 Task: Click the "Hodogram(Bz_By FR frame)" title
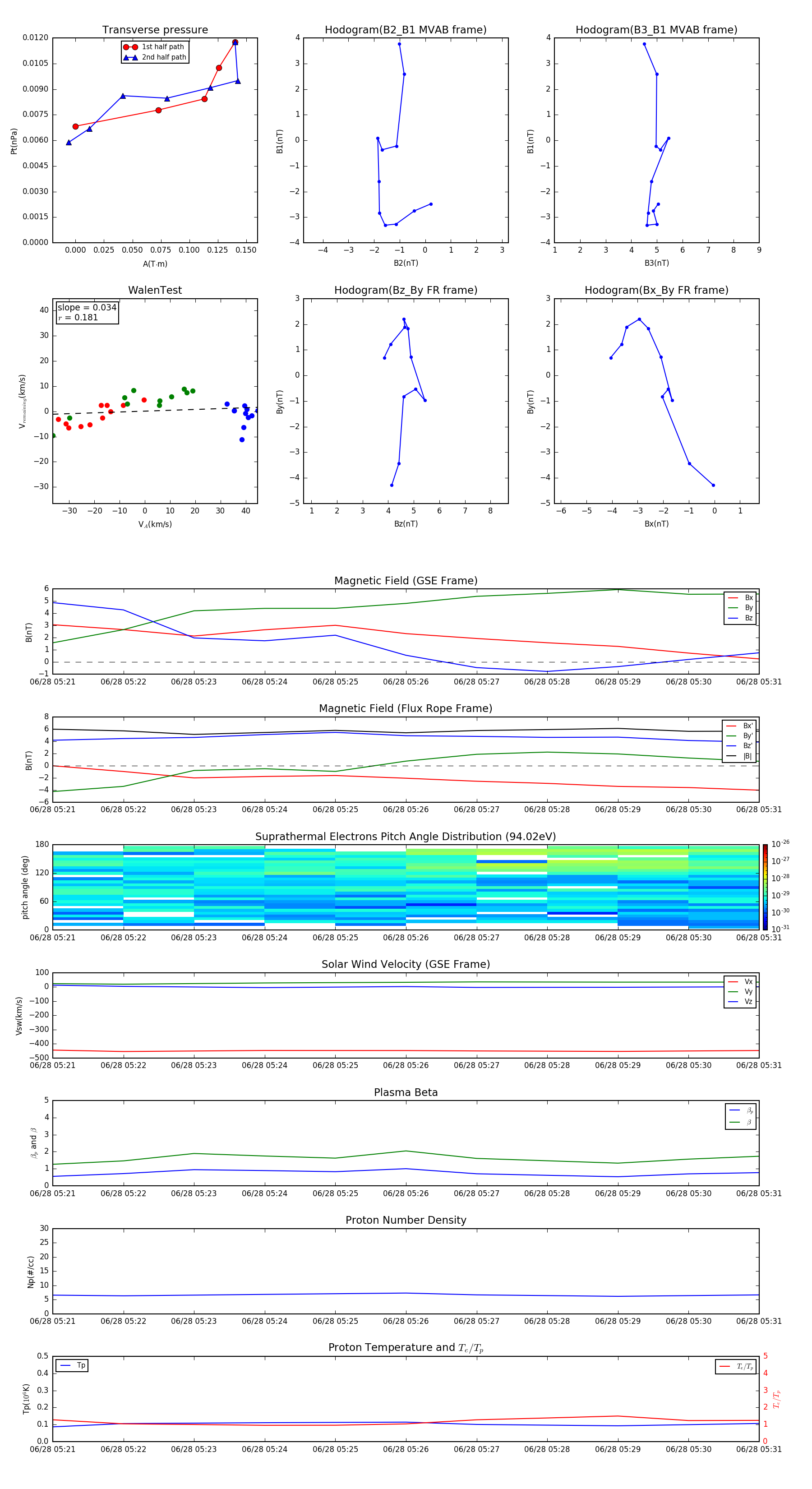pyautogui.click(x=406, y=290)
